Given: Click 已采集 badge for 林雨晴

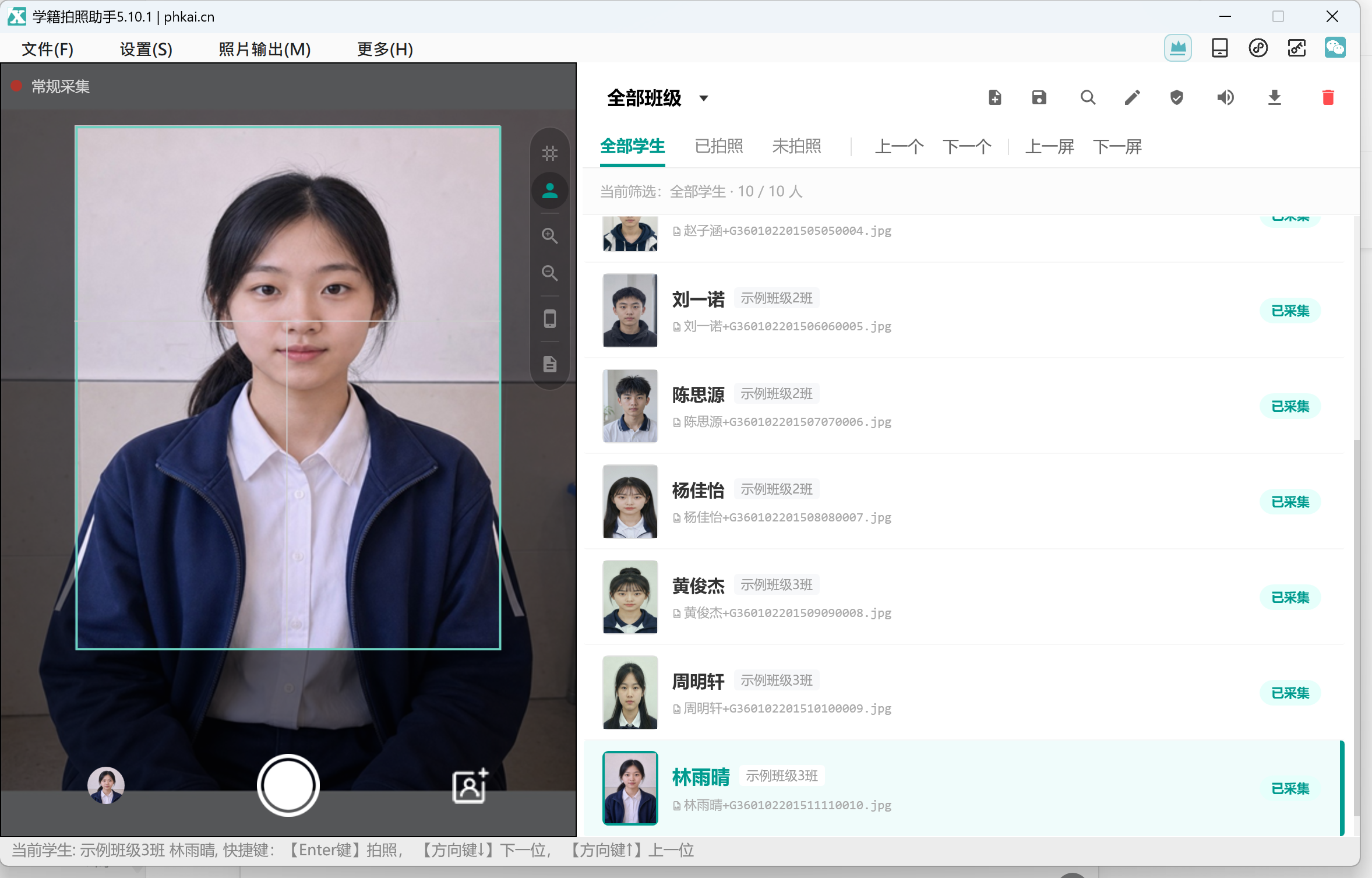Looking at the screenshot, I should tap(1290, 788).
